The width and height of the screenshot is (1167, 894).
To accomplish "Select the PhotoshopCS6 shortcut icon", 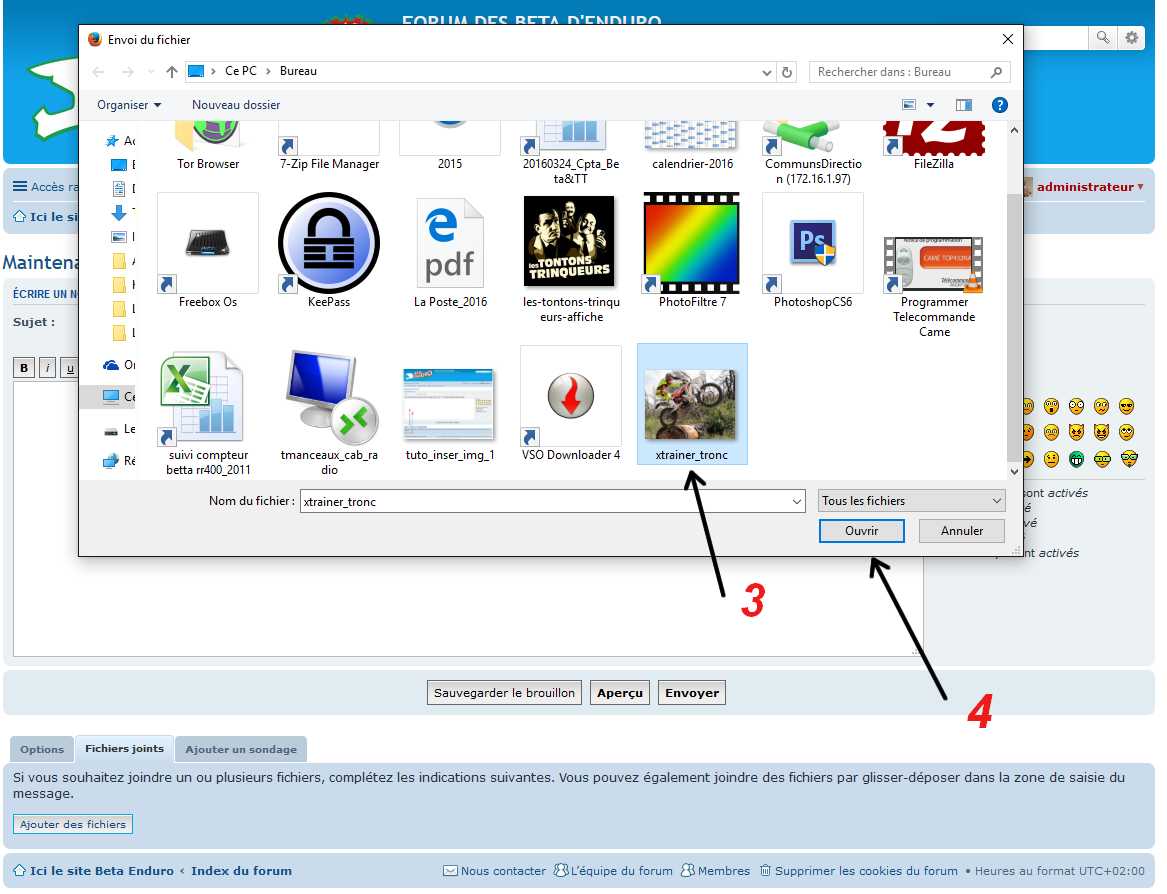I will [x=812, y=243].
